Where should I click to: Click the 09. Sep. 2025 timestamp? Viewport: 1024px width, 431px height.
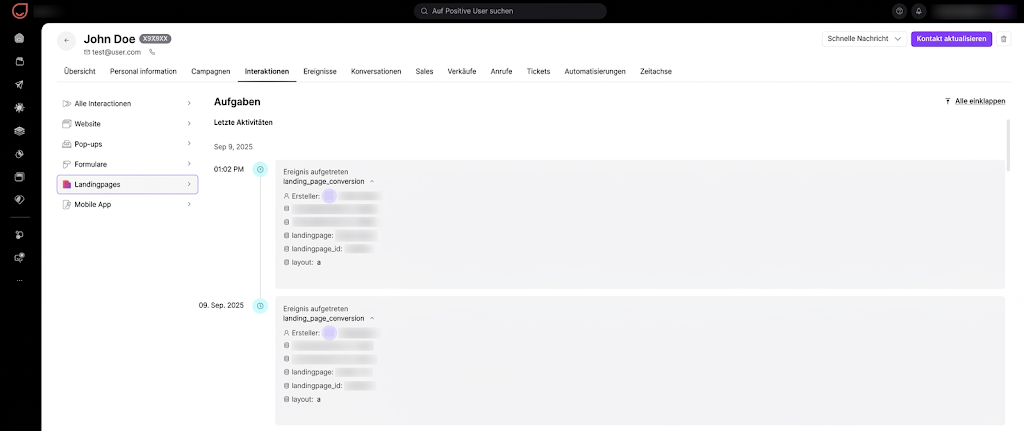[x=221, y=306]
